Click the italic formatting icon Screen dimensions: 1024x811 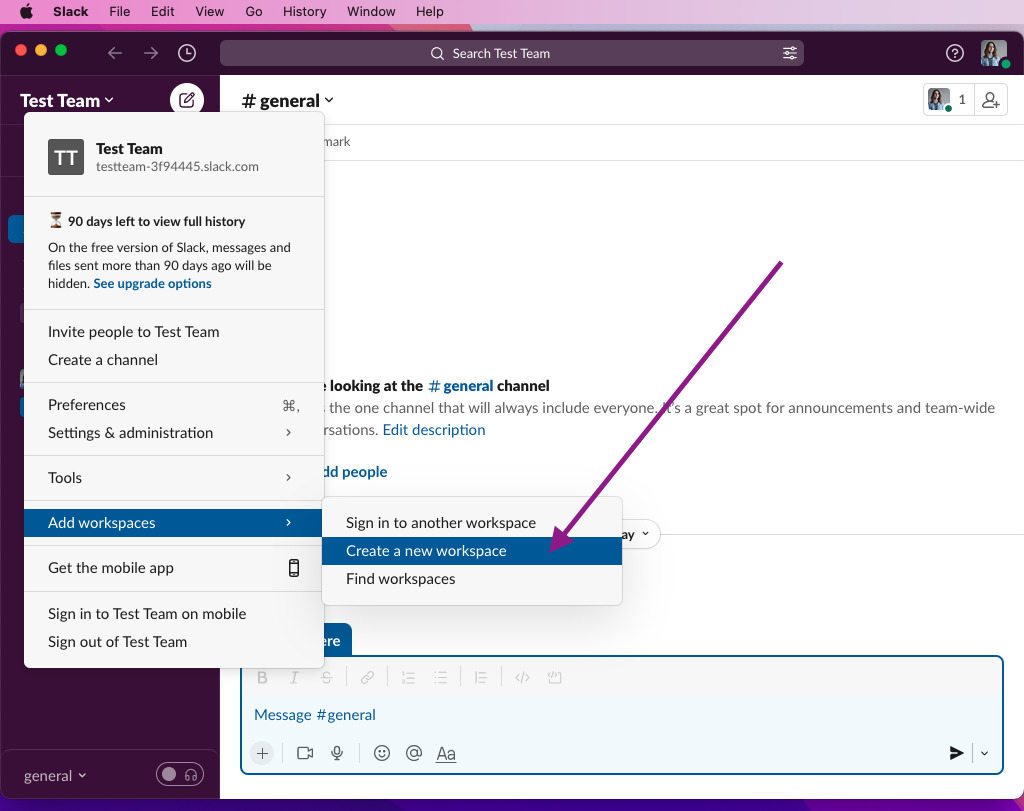[294, 677]
